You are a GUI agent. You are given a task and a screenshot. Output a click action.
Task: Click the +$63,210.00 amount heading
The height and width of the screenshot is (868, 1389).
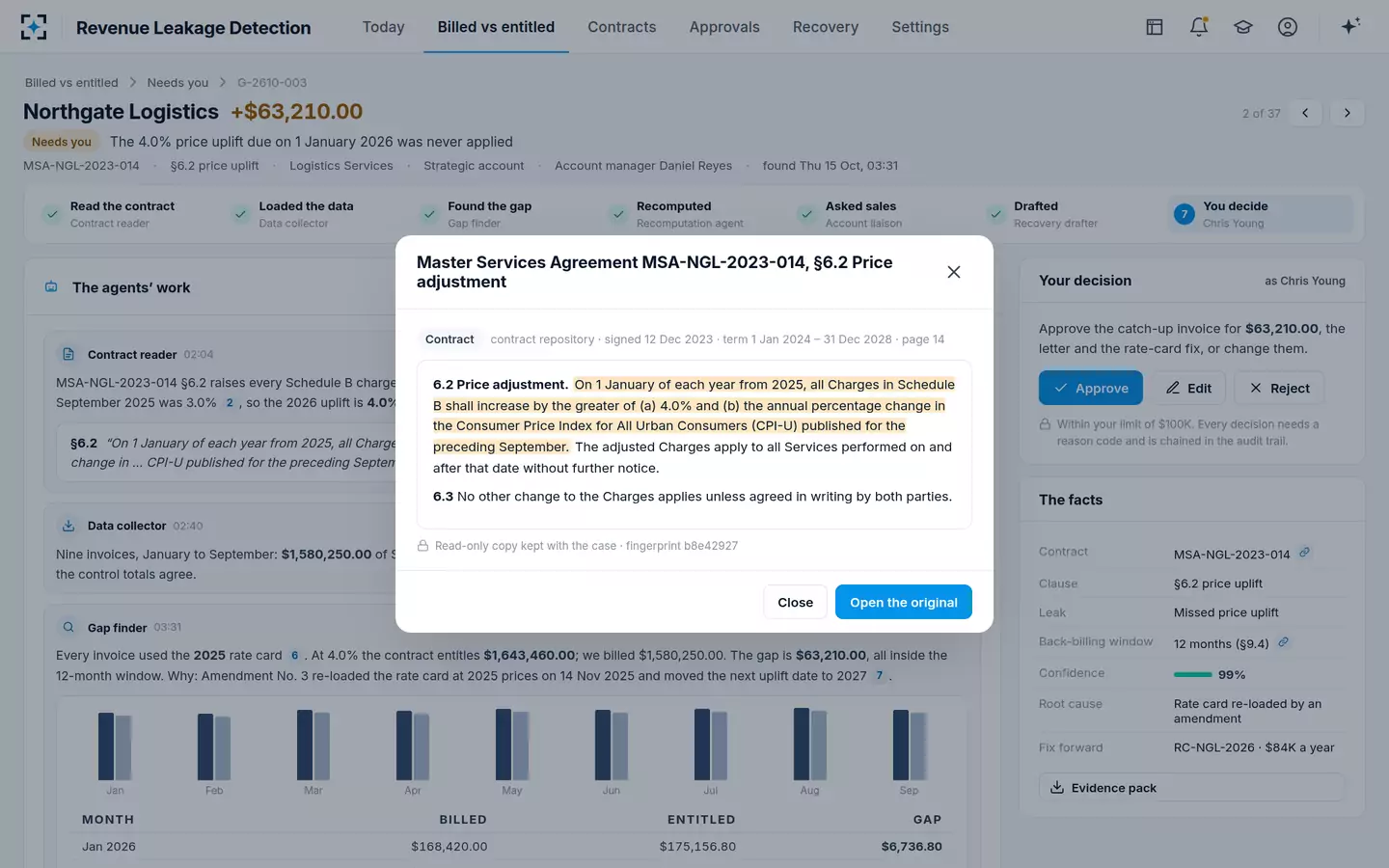(x=297, y=112)
